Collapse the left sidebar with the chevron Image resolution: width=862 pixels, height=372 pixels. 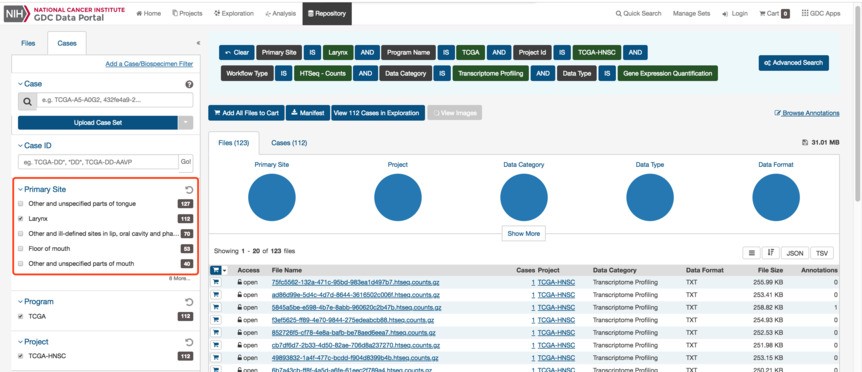[198, 43]
